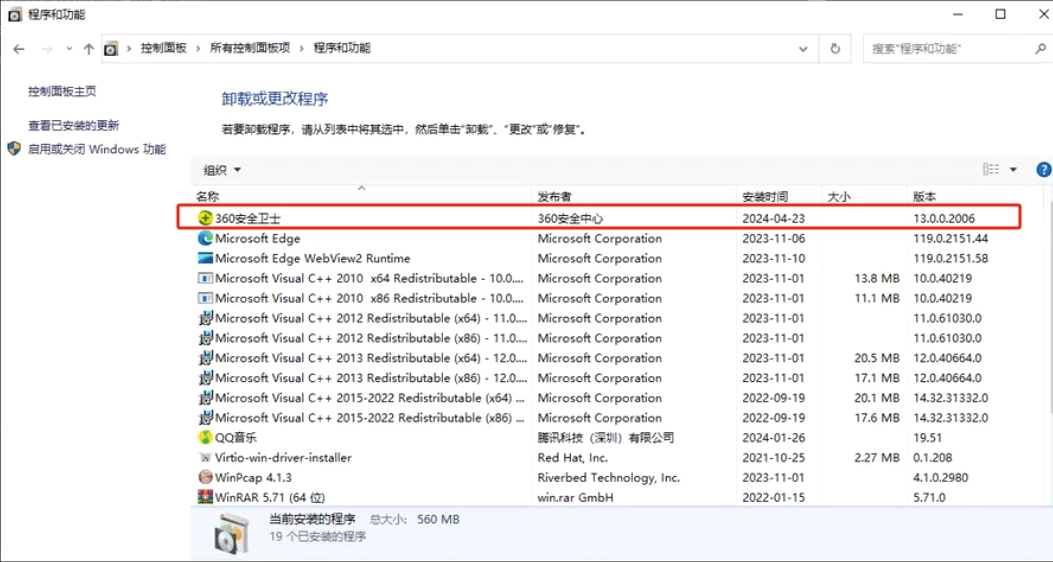This screenshot has width=1053, height=562.
Task: Select the WinPcap 4.1.3 entry
Action: pos(253,477)
